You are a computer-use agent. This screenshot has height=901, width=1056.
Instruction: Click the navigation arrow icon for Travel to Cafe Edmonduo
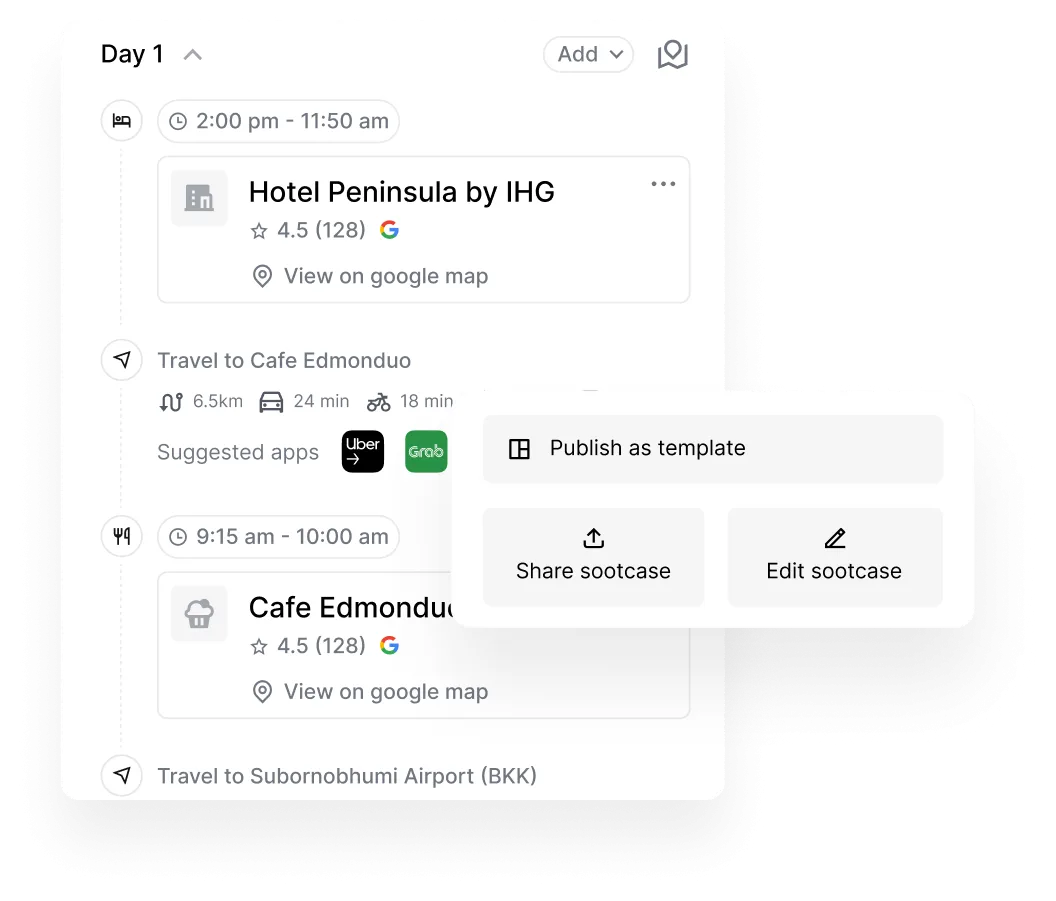(121, 360)
